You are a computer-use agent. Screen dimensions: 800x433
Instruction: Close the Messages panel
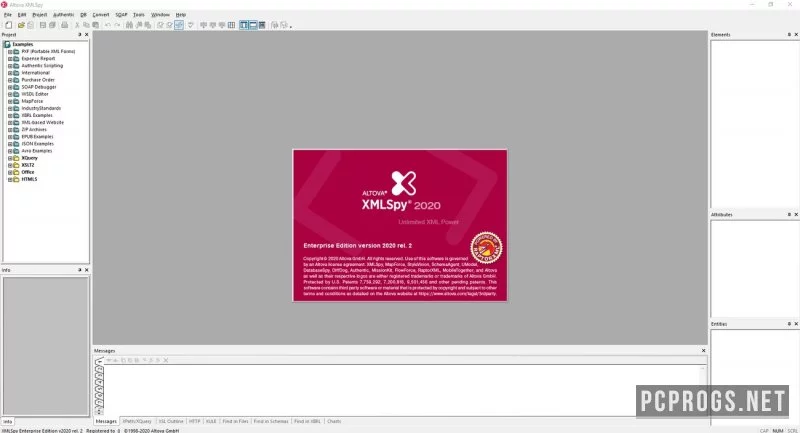click(704, 351)
